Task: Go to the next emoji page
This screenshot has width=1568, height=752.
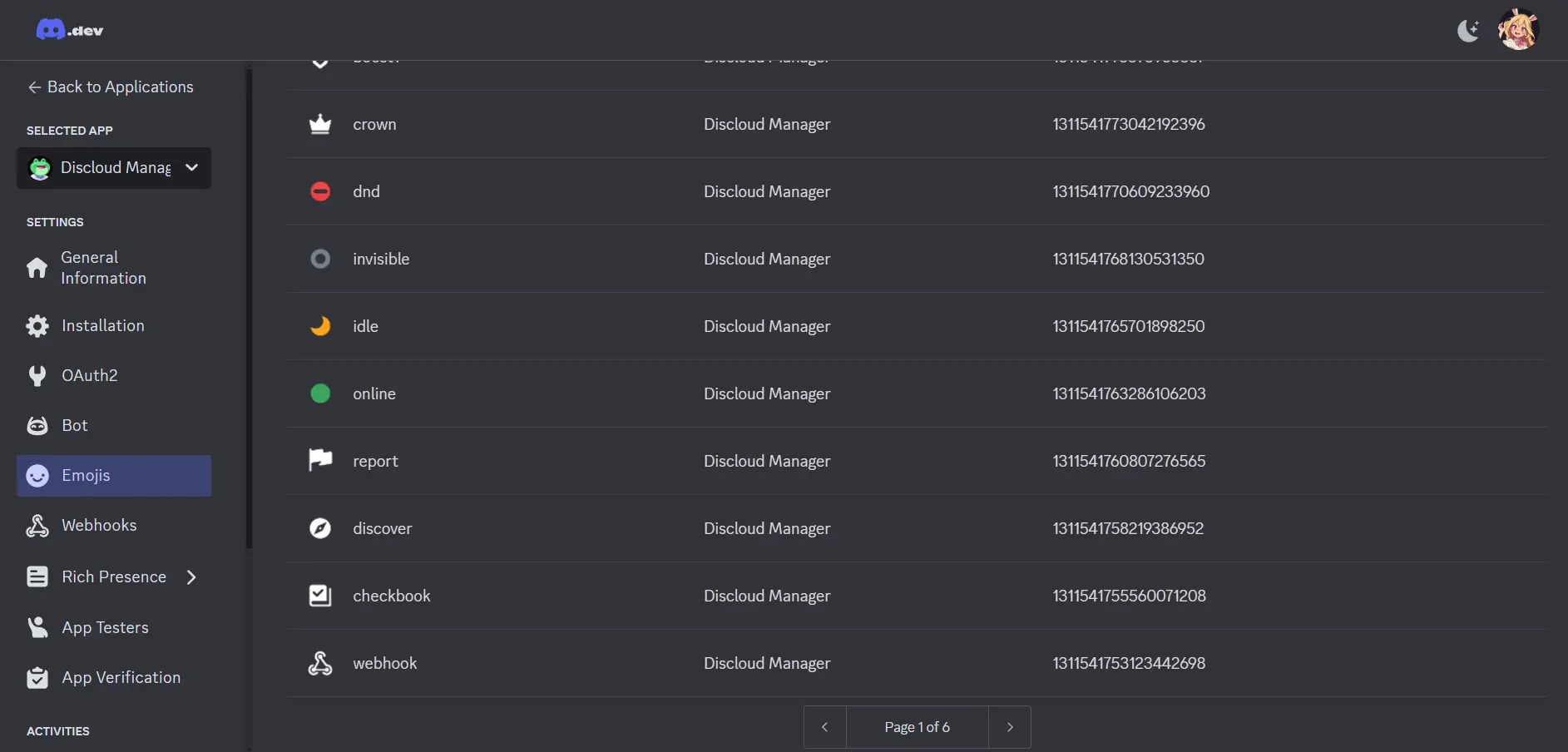Action: 1010,727
